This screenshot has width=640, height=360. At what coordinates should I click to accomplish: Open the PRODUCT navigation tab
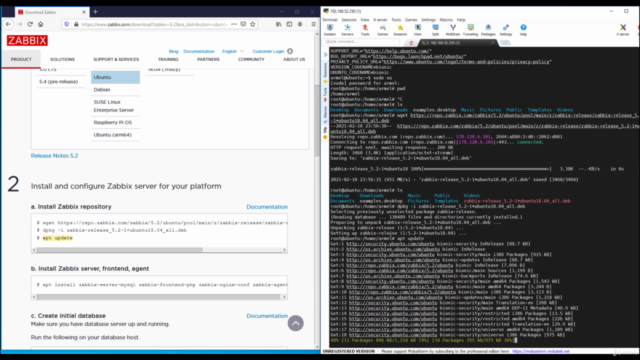click(21, 60)
